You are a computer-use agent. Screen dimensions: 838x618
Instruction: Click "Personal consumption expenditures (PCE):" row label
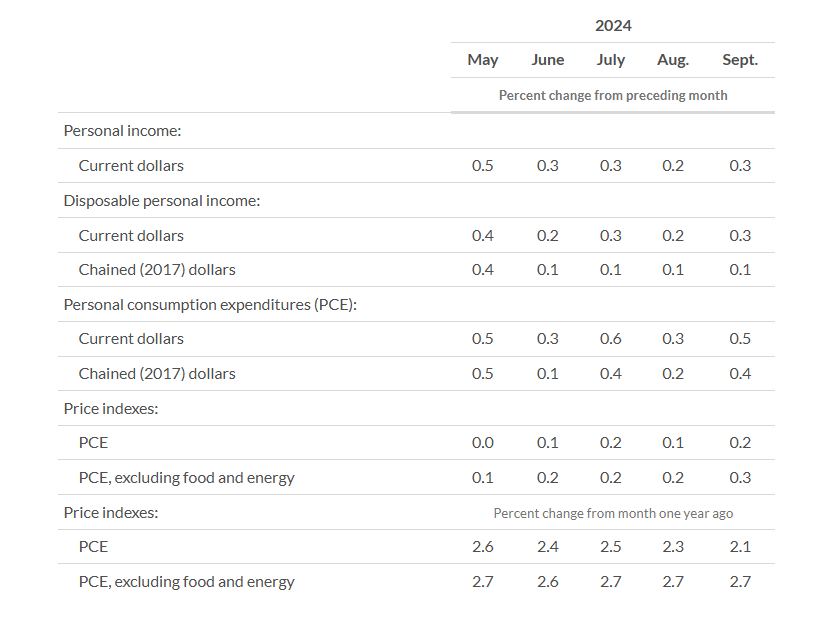pyautogui.click(x=210, y=304)
